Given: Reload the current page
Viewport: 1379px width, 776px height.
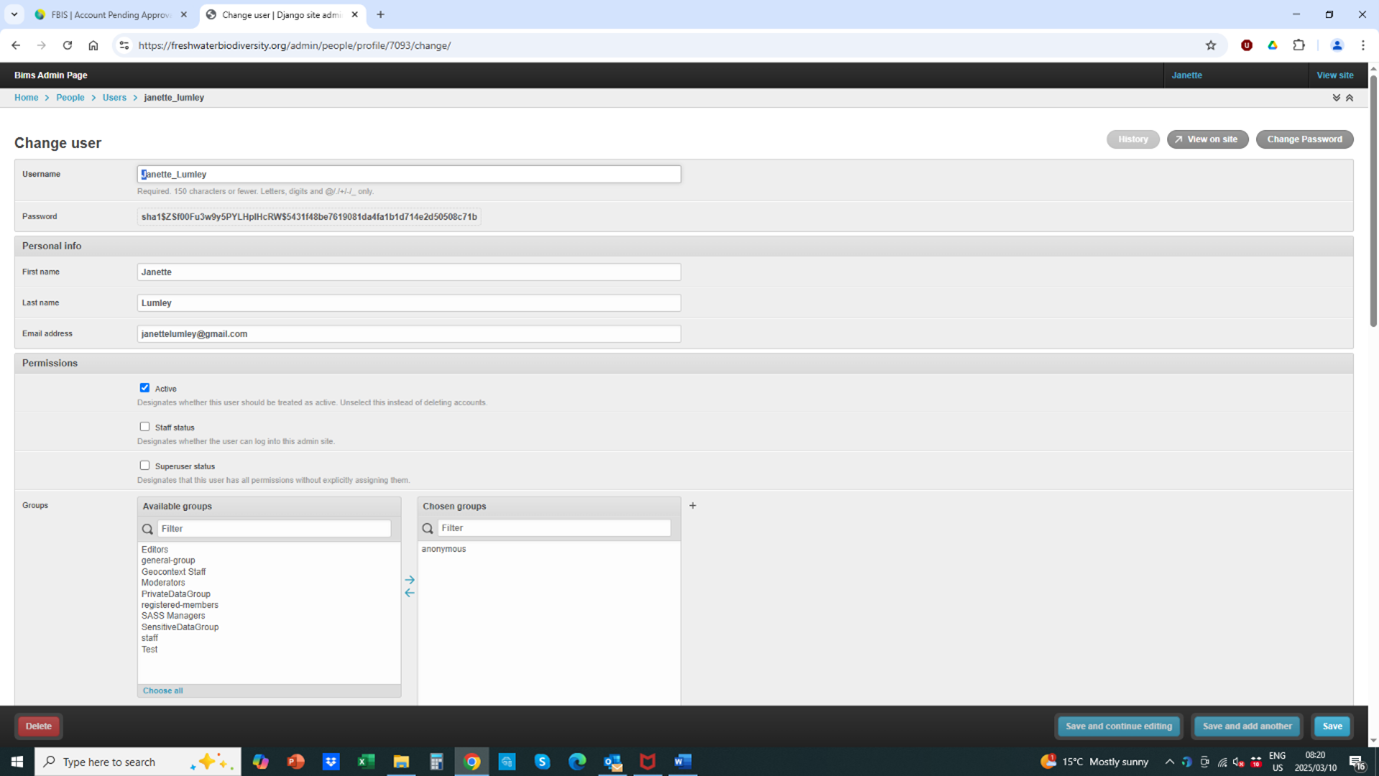Looking at the screenshot, I should [x=67, y=45].
